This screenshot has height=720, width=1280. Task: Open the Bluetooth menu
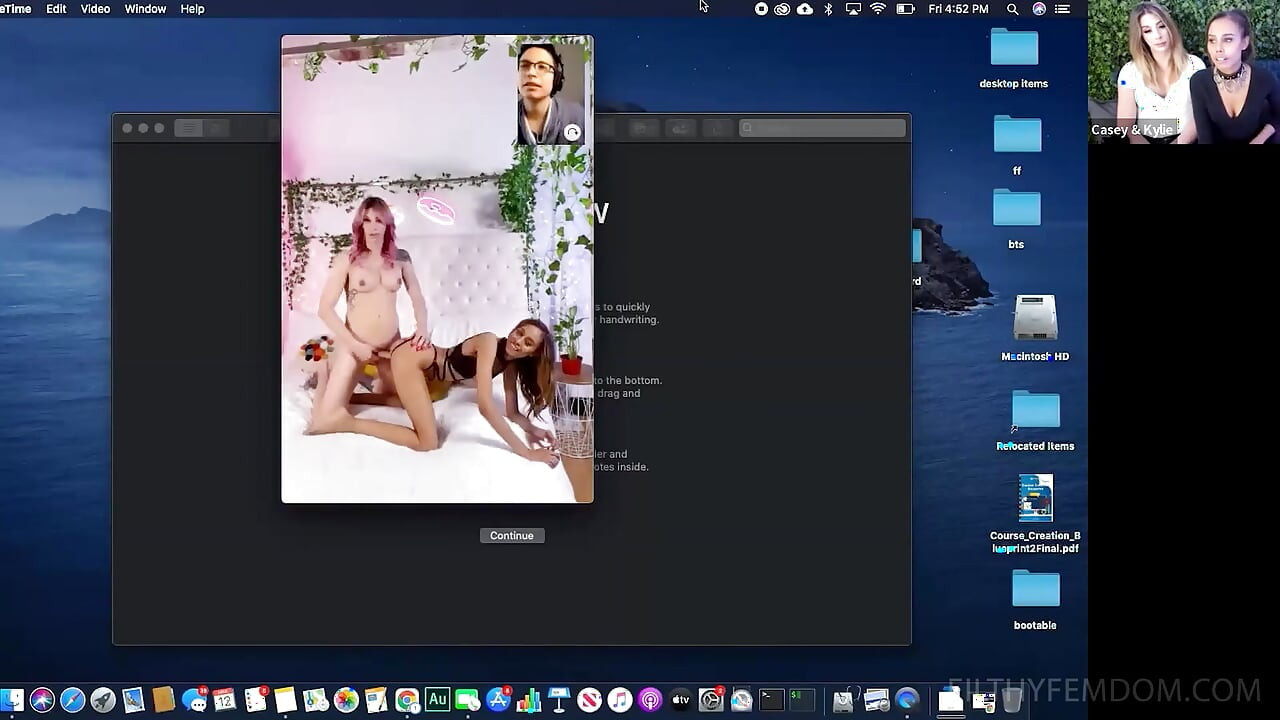[828, 8]
